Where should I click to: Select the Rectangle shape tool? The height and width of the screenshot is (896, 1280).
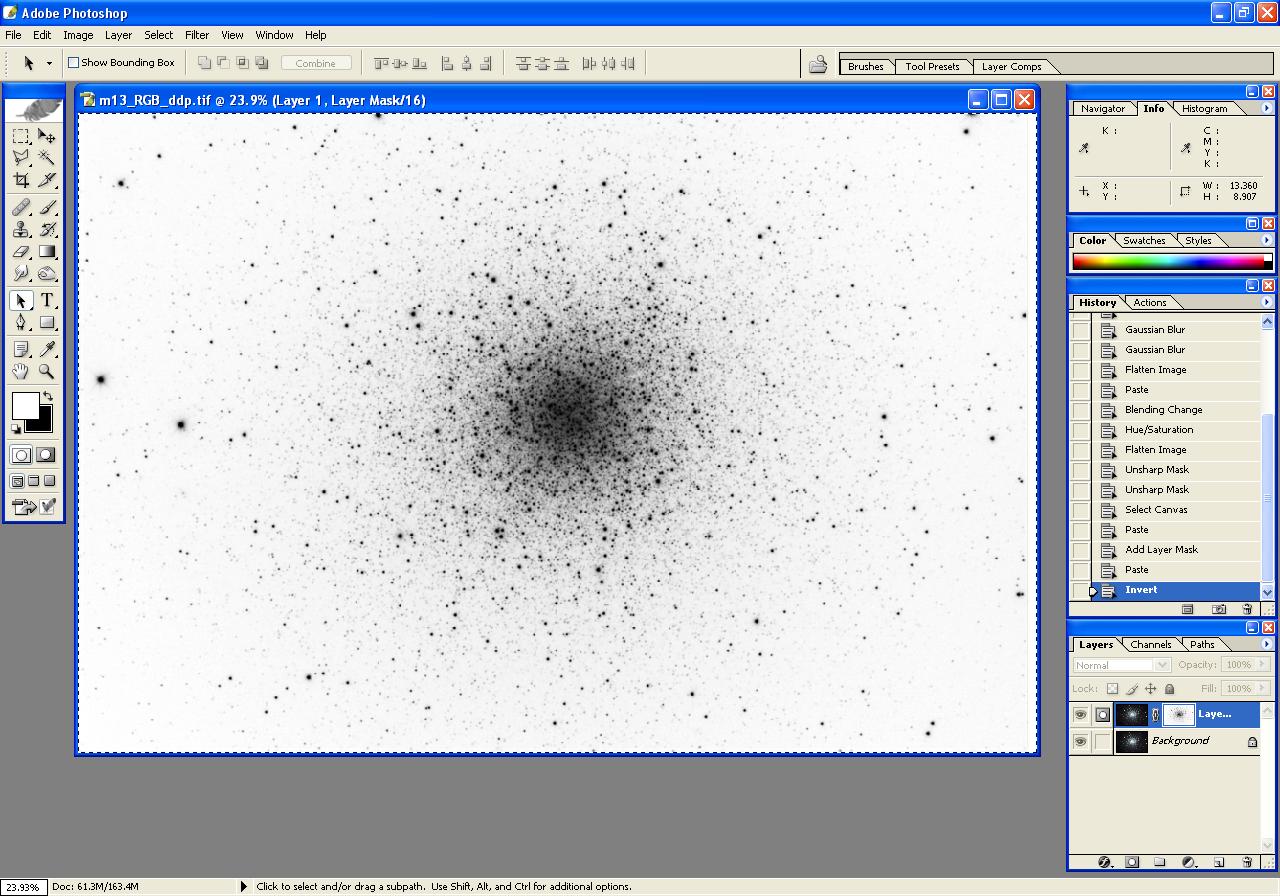pyautogui.click(x=47, y=323)
